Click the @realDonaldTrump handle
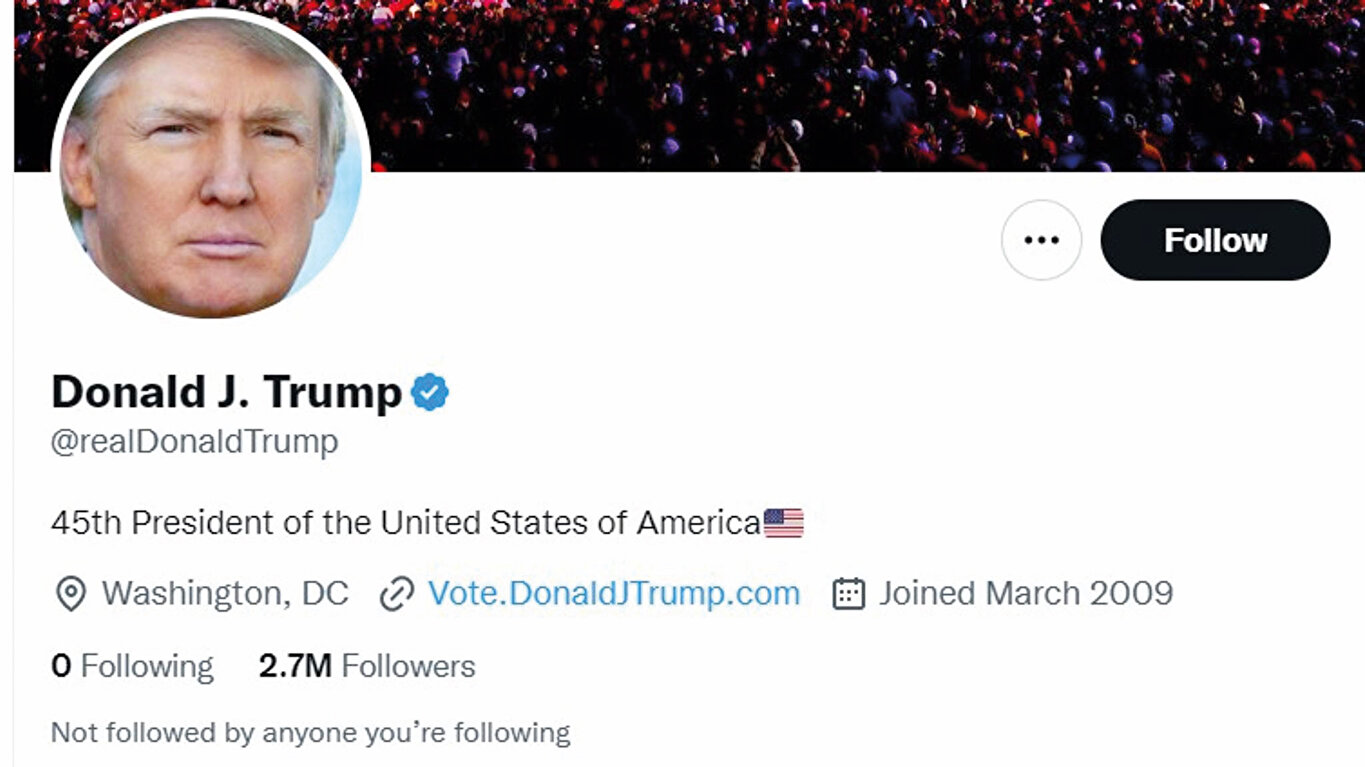Image resolution: width=1365 pixels, height=767 pixels. [x=194, y=441]
